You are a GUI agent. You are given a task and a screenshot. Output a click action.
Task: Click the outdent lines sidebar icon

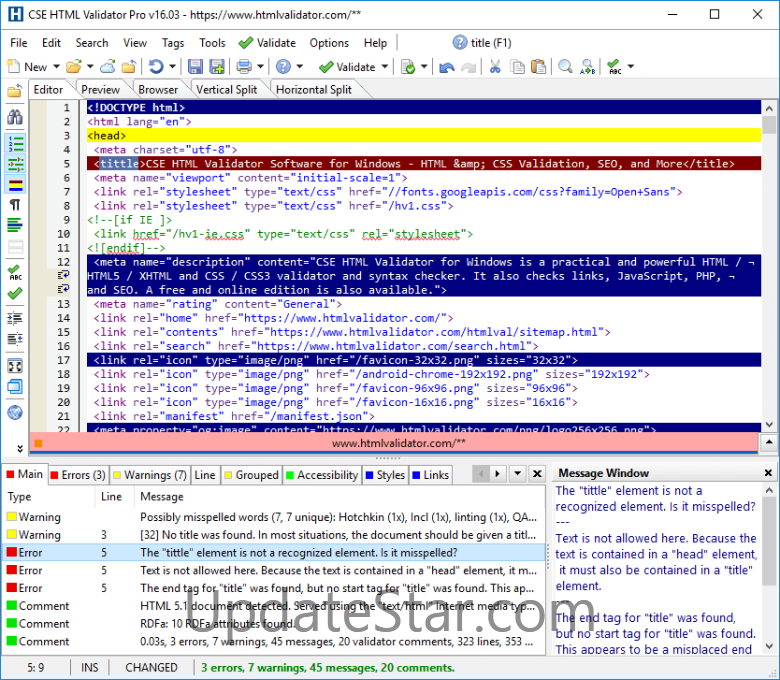click(15, 339)
